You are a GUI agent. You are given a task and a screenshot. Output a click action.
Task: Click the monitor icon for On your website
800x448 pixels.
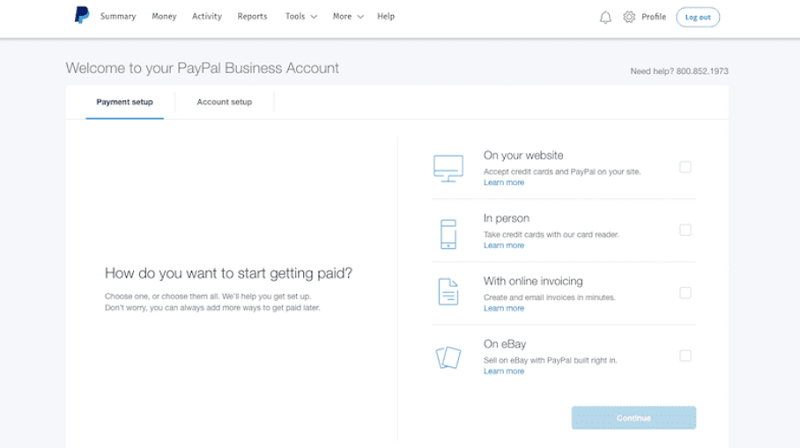click(448, 169)
